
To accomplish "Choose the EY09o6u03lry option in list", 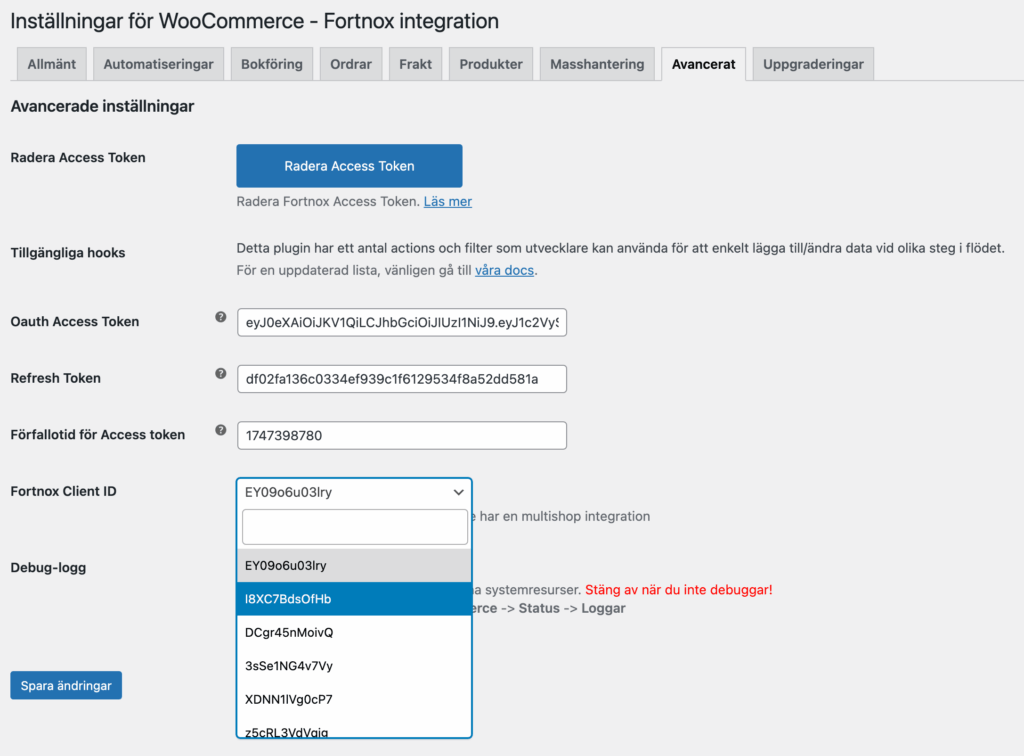I will click(354, 565).
